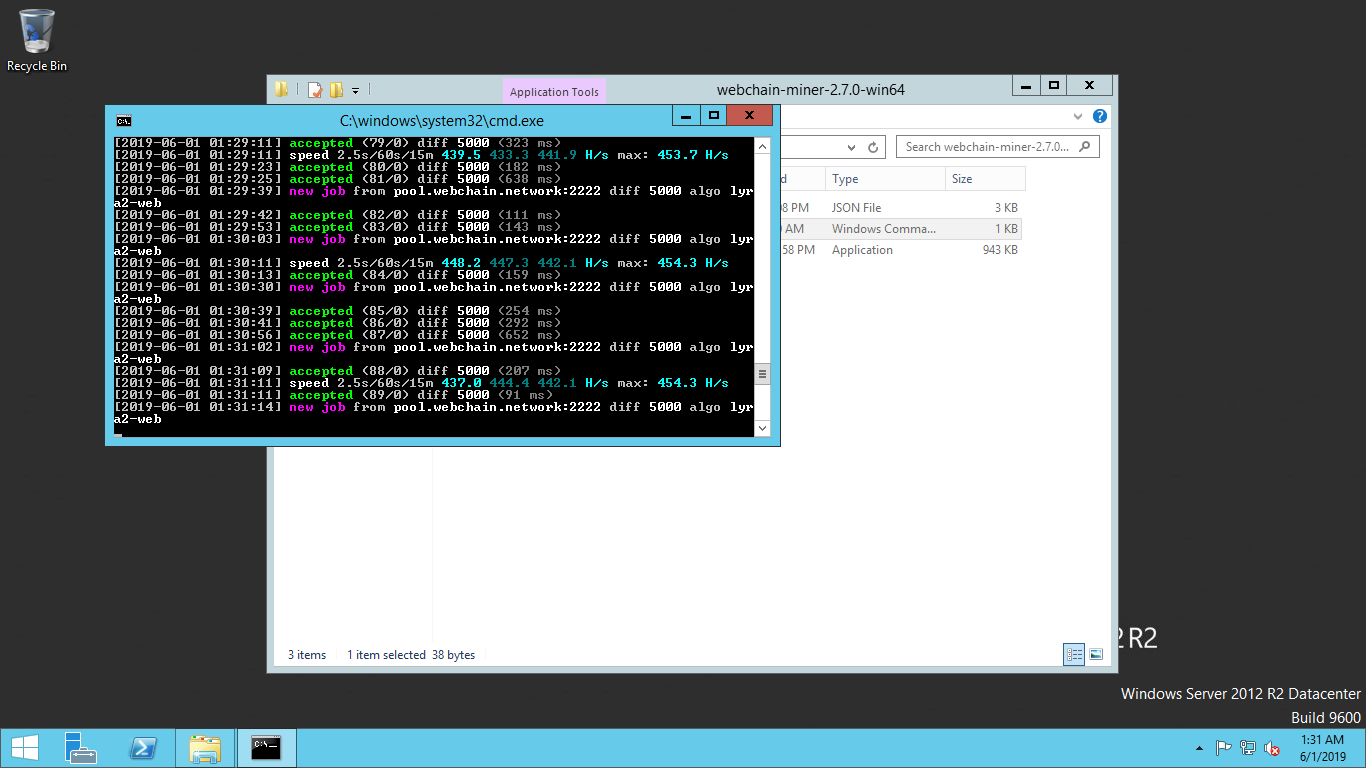This screenshot has height=768, width=1366.
Task: Switch to large icons view layout
Action: (x=1096, y=655)
